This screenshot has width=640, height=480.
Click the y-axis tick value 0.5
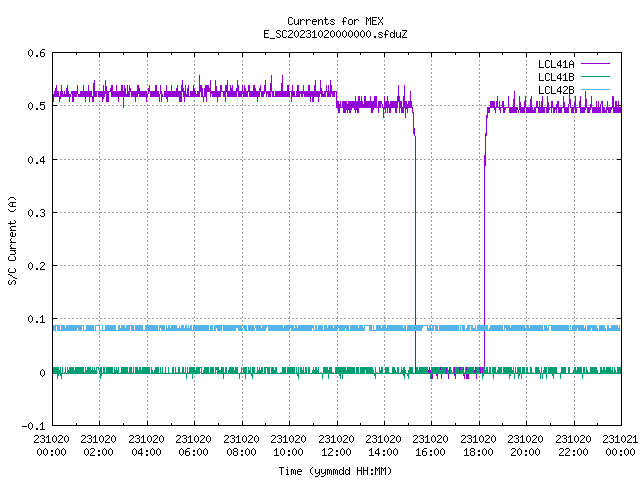[36, 106]
